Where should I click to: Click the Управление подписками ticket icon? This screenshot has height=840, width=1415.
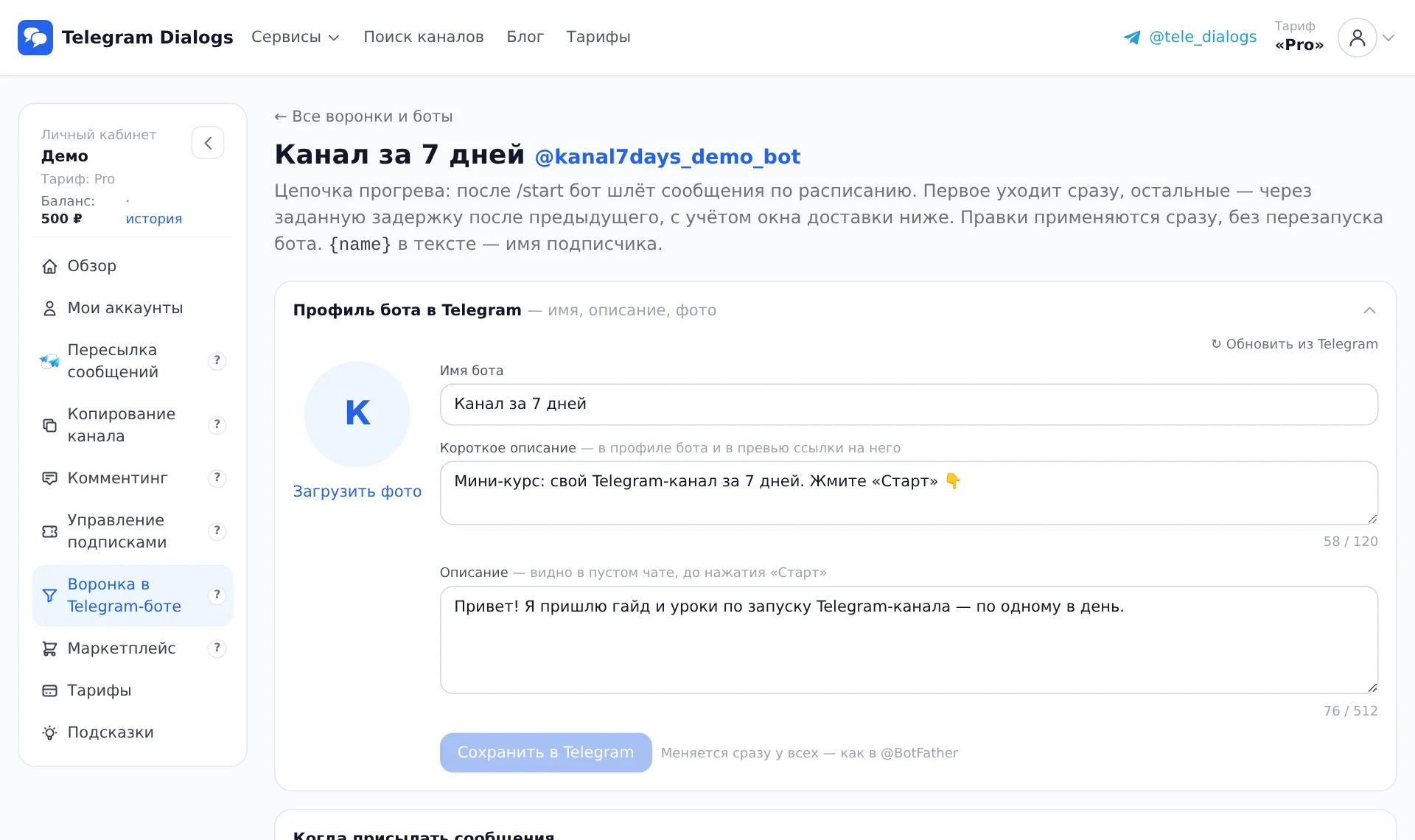tap(49, 531)
